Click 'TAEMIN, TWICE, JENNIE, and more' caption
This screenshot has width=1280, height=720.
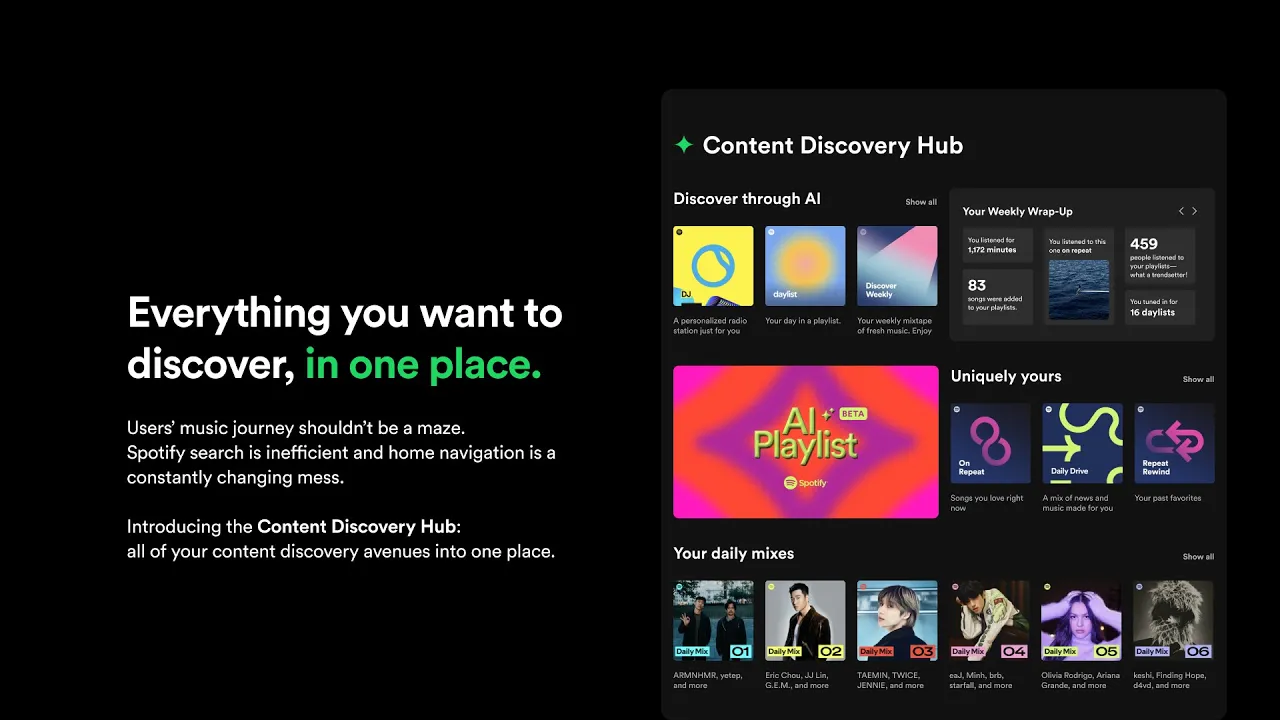coord(890,680)
